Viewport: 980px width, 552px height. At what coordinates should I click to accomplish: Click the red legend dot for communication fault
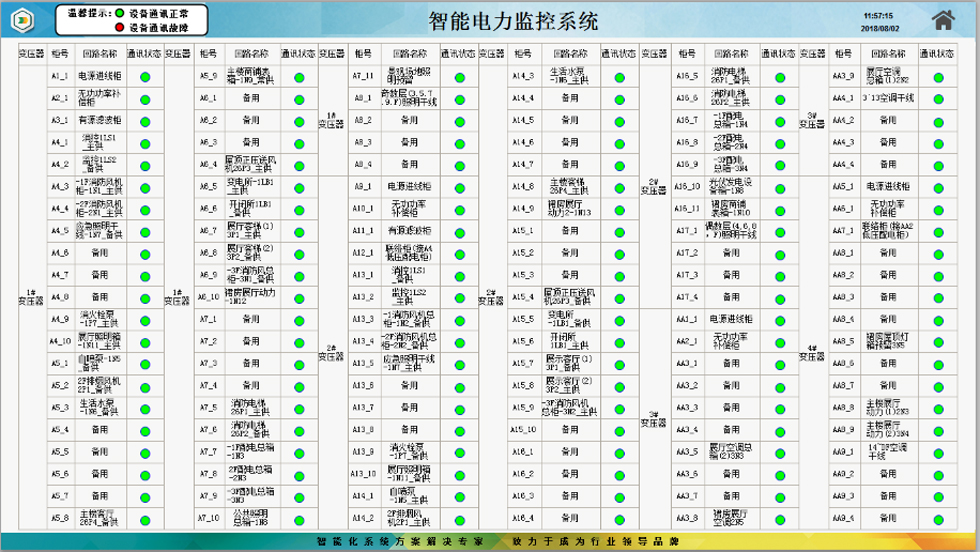click(120, 28)
